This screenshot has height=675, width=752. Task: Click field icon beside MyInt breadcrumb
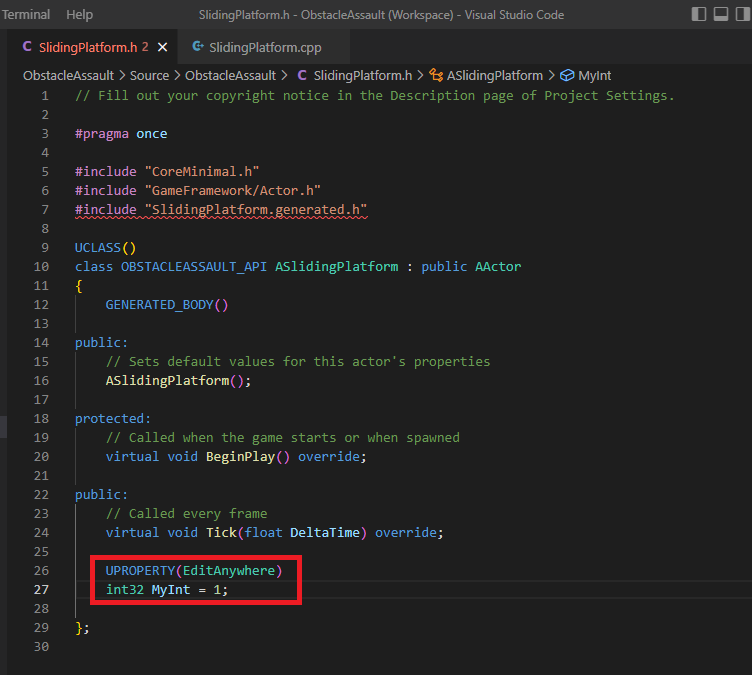pos(567,75)
